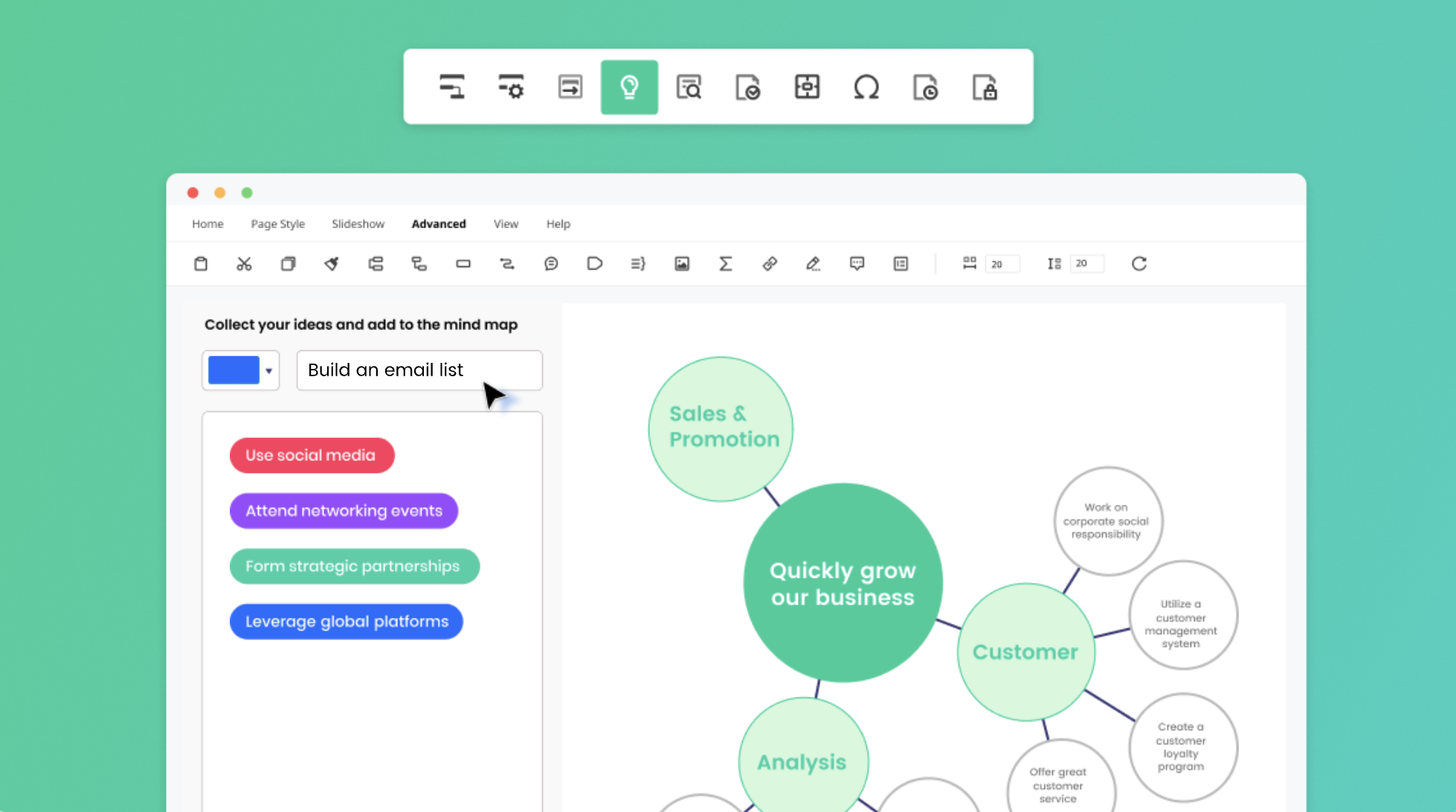Click the clipboard paste icon
The image size is (1456, 812).
(x=201, y=264)
